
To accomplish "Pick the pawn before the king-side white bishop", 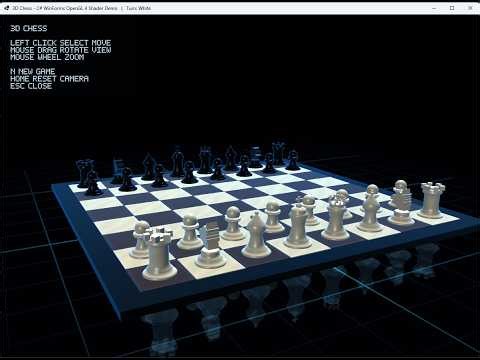I will pos(233,223).
